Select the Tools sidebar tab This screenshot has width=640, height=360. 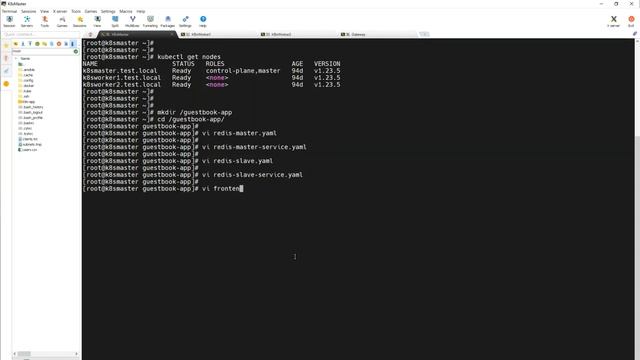click(6, 58)
